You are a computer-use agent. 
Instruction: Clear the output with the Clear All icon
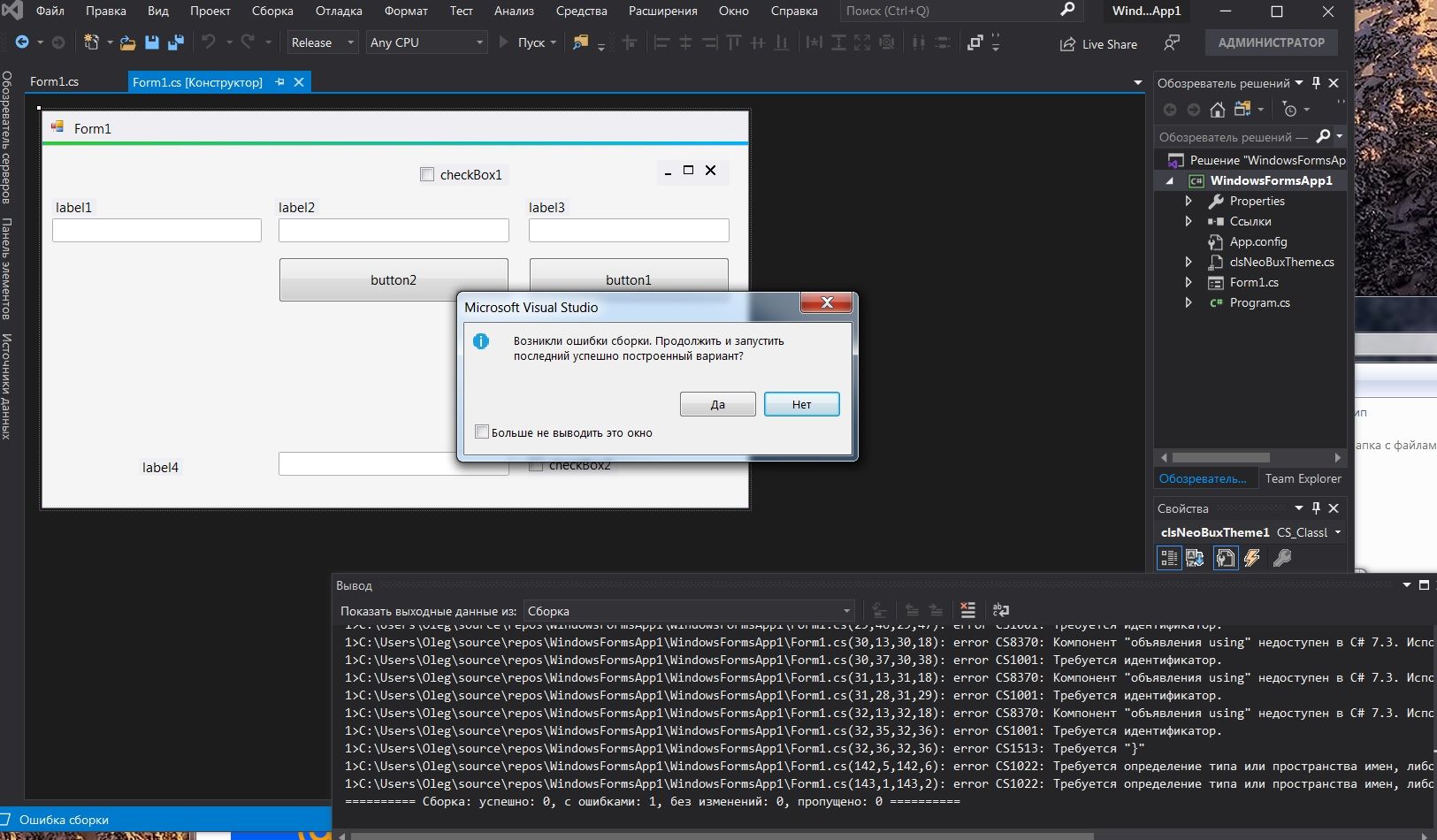[x=968, y=610]
